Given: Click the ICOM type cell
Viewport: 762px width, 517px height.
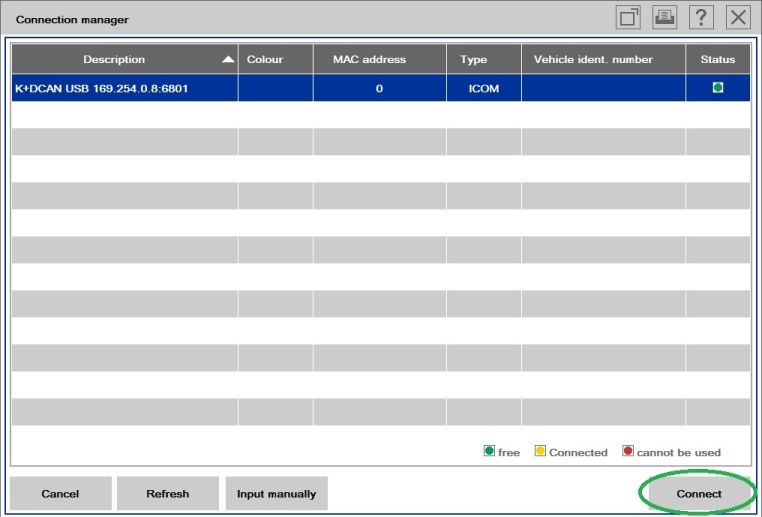Looking at the screenshot, I should [484, 89].
